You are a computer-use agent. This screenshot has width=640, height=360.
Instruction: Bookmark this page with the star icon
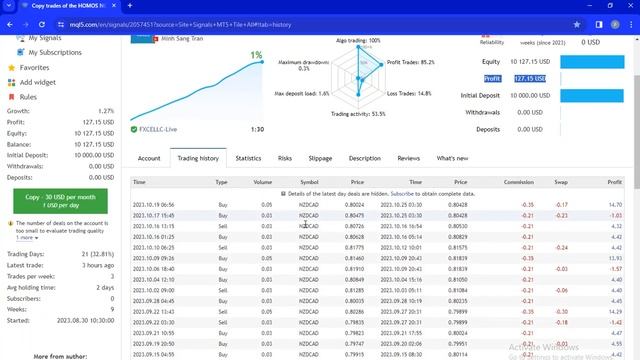(577, 24)
